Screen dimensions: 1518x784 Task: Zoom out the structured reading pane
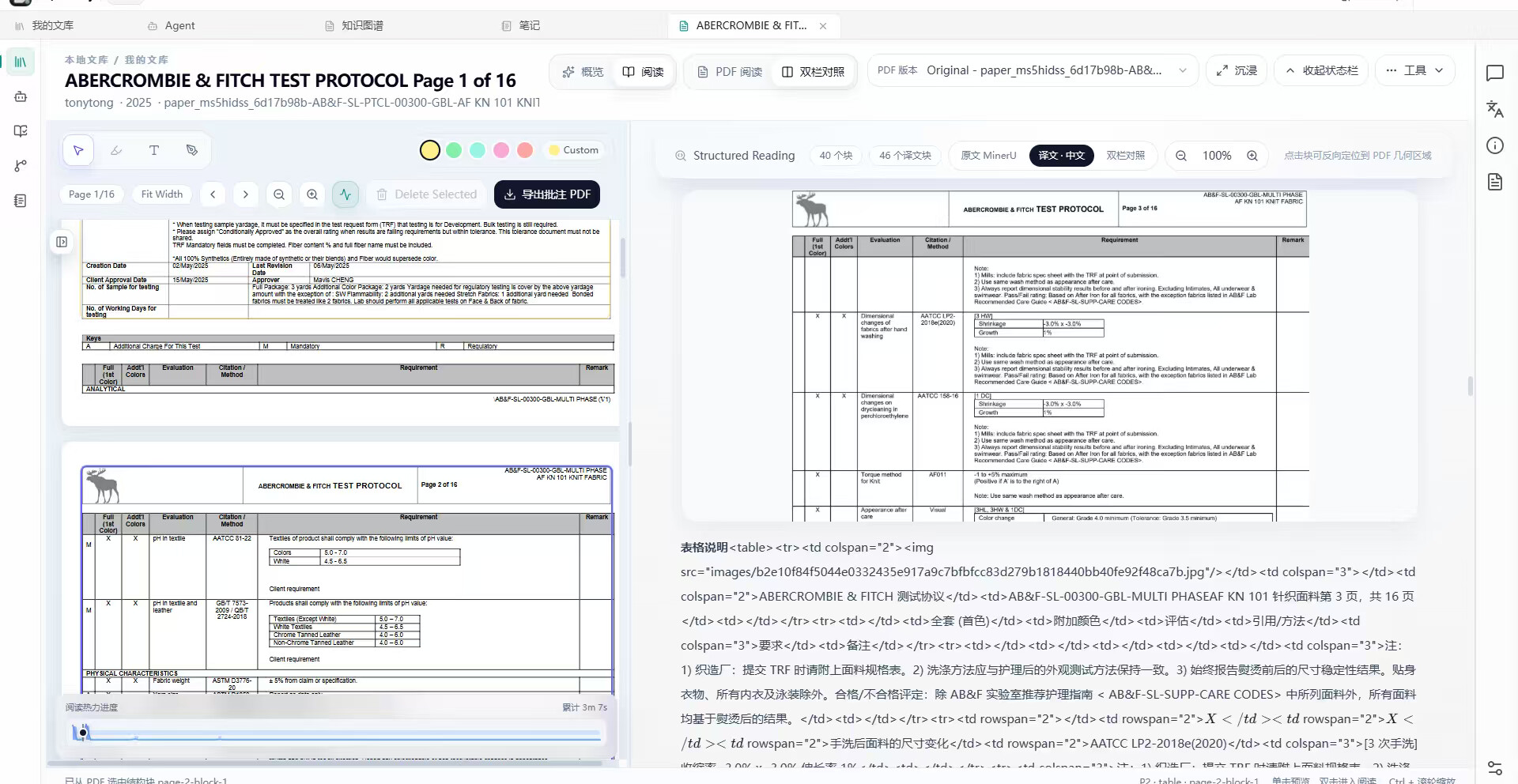(1181, 156)
